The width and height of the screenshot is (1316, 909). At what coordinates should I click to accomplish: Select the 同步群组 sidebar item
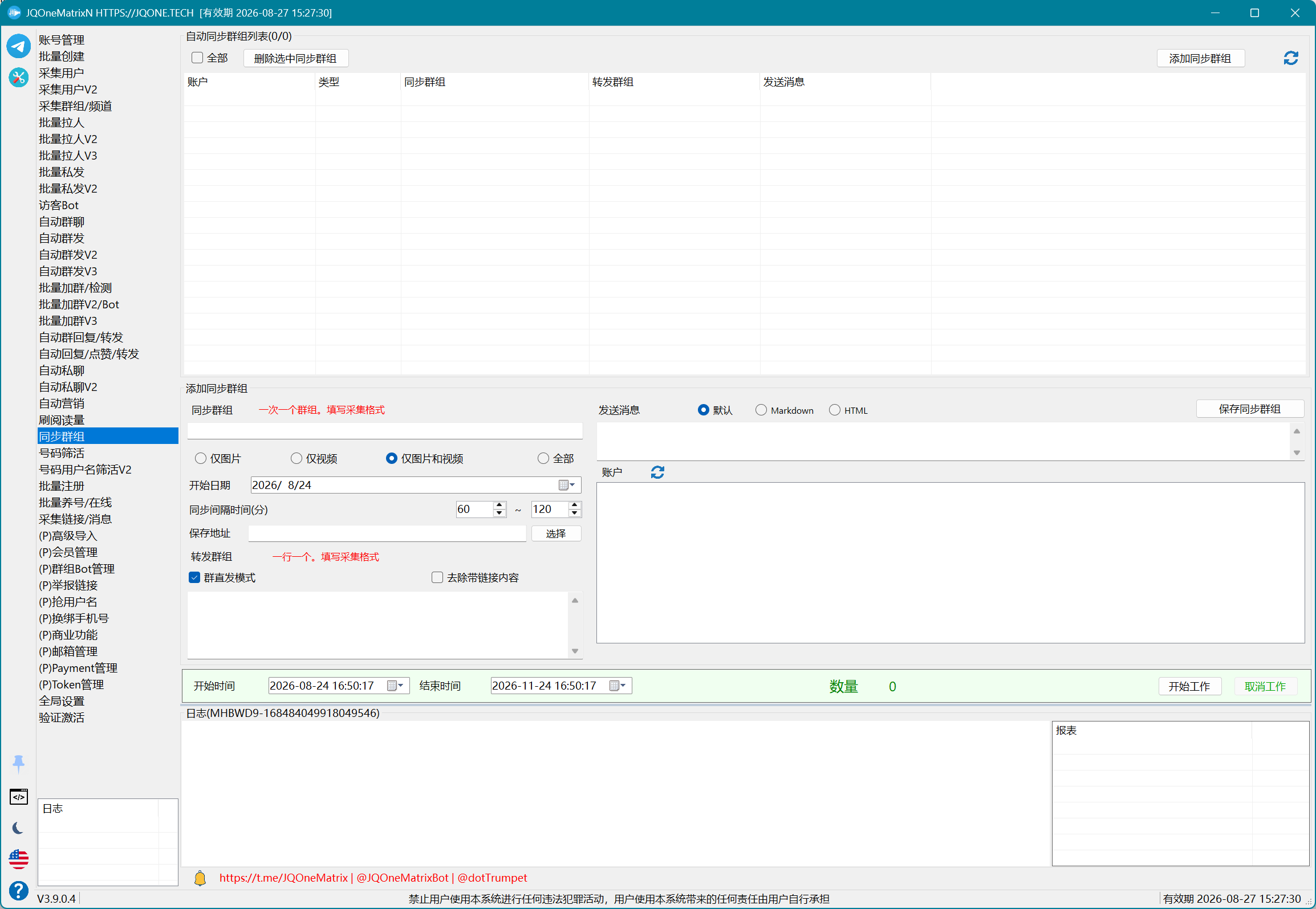pos(107,437)
